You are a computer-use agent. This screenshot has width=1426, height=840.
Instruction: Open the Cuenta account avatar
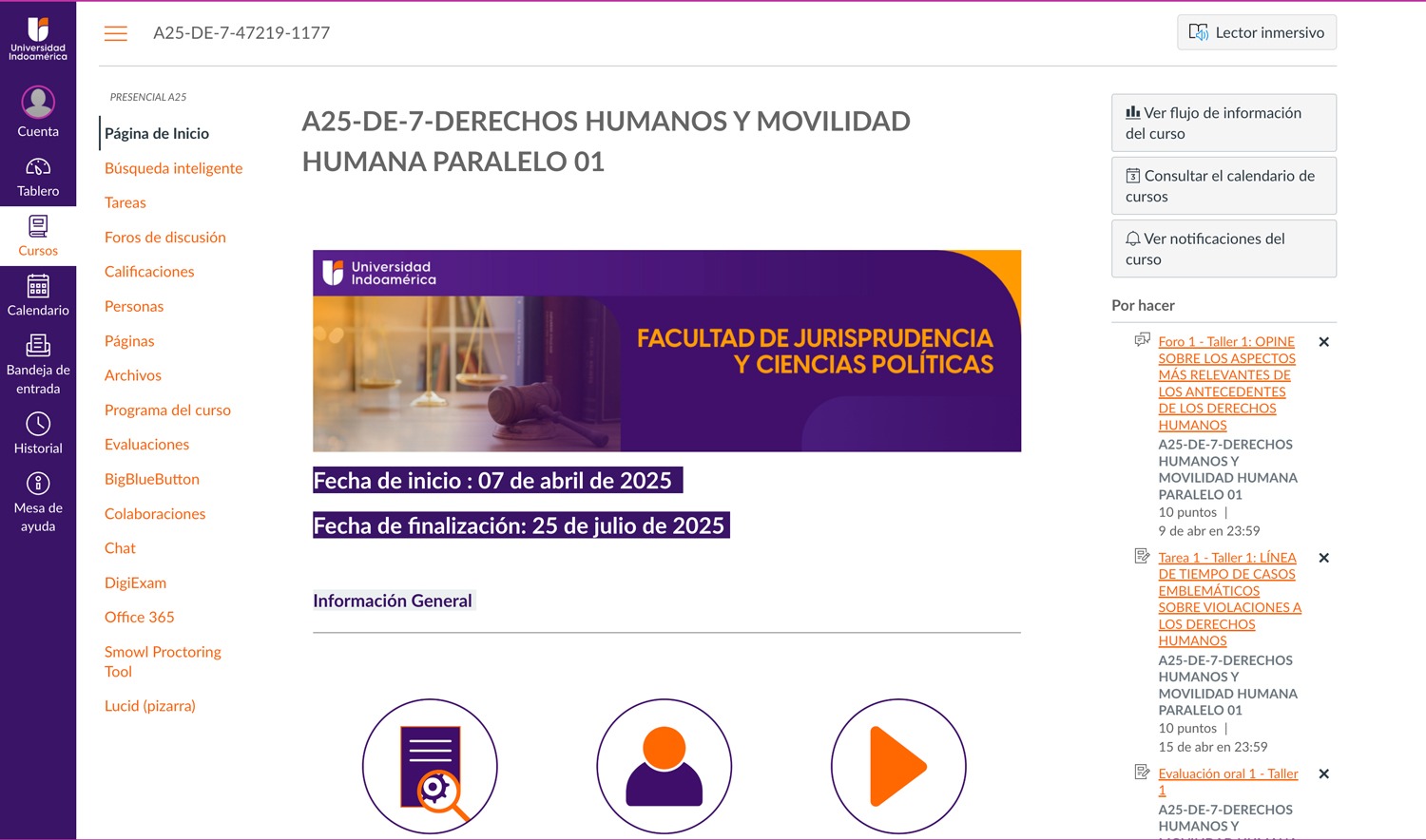(x=38, y=103)
